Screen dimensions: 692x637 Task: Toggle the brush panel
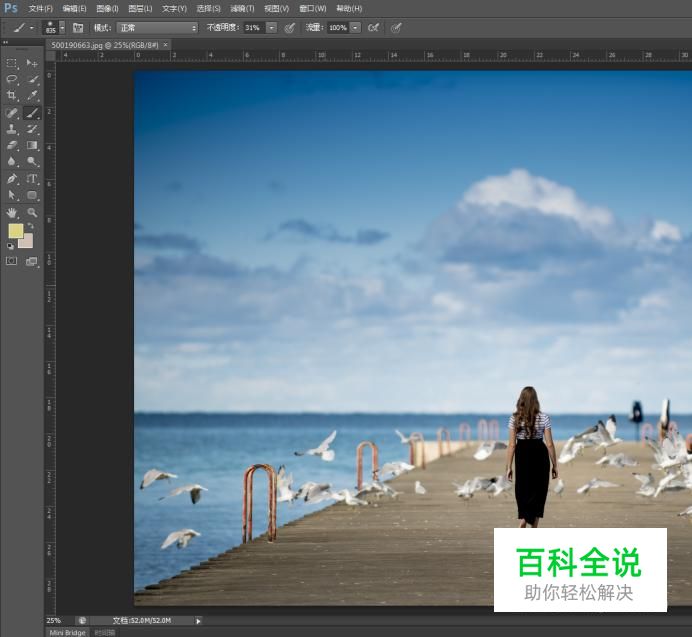click(x=78, y=28)
